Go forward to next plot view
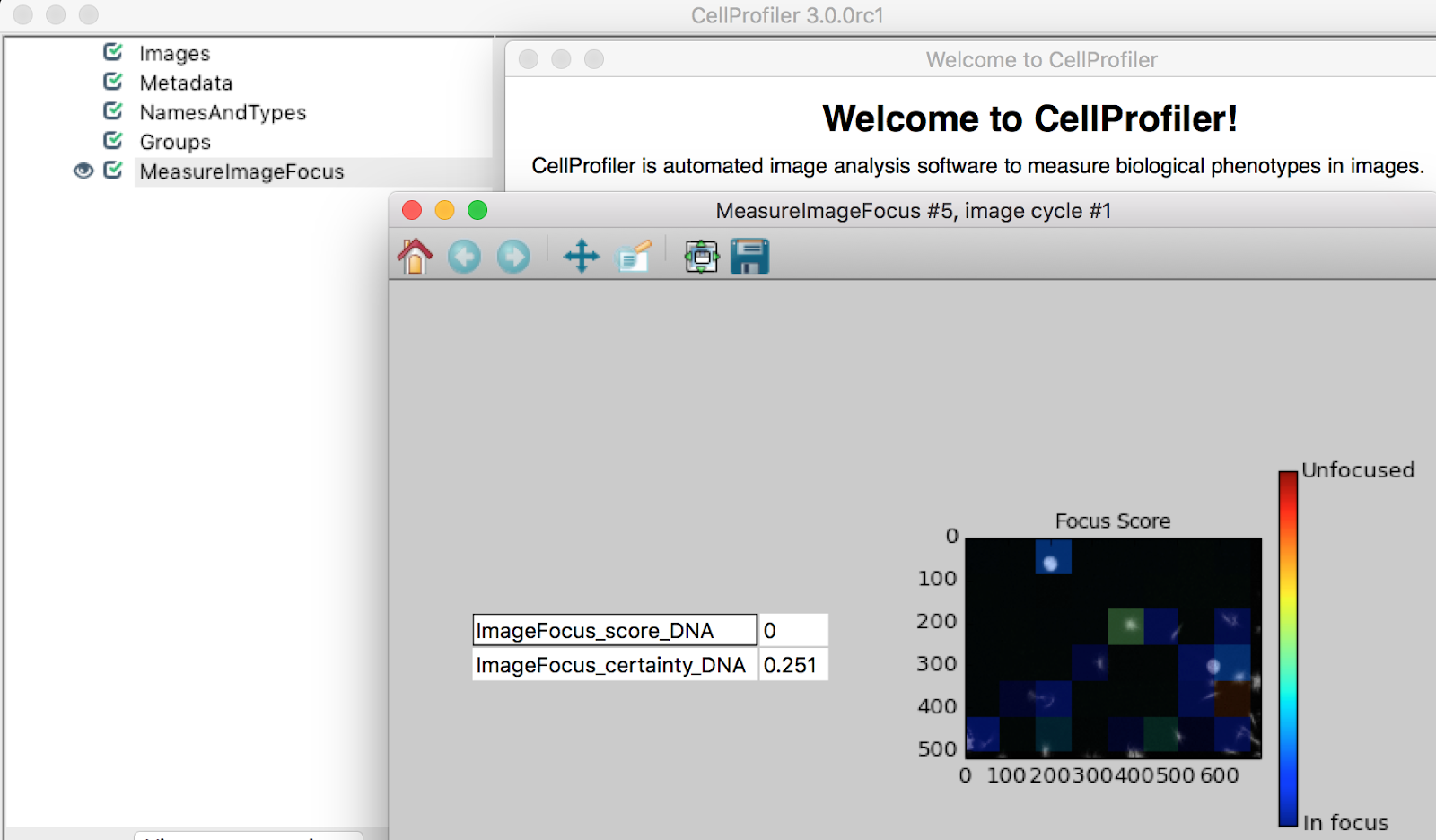The height and width of the screenshot is (840, 1436). [513, 257]
